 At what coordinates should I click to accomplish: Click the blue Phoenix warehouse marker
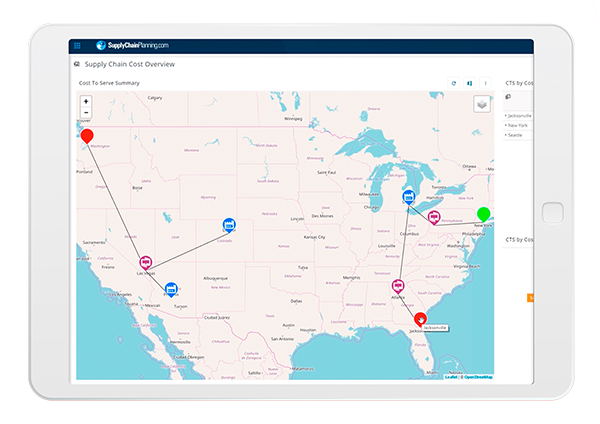point(171,289)
